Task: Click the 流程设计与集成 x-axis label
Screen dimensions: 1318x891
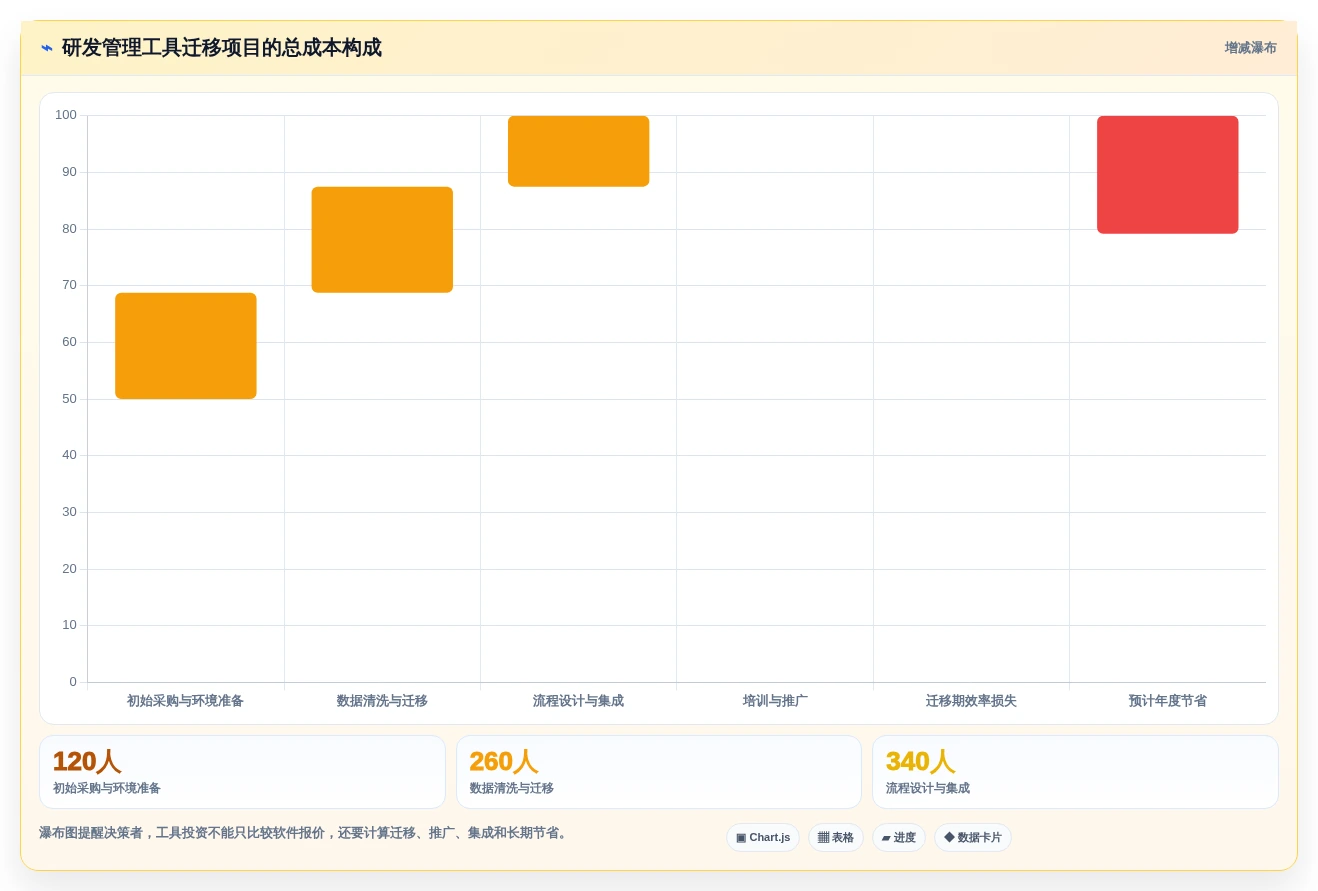Action: (578, 701)
